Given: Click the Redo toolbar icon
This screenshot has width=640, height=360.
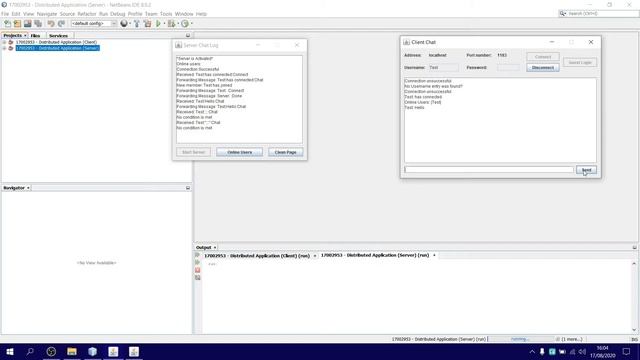Looking at the screenshot, I should point(61,24).
